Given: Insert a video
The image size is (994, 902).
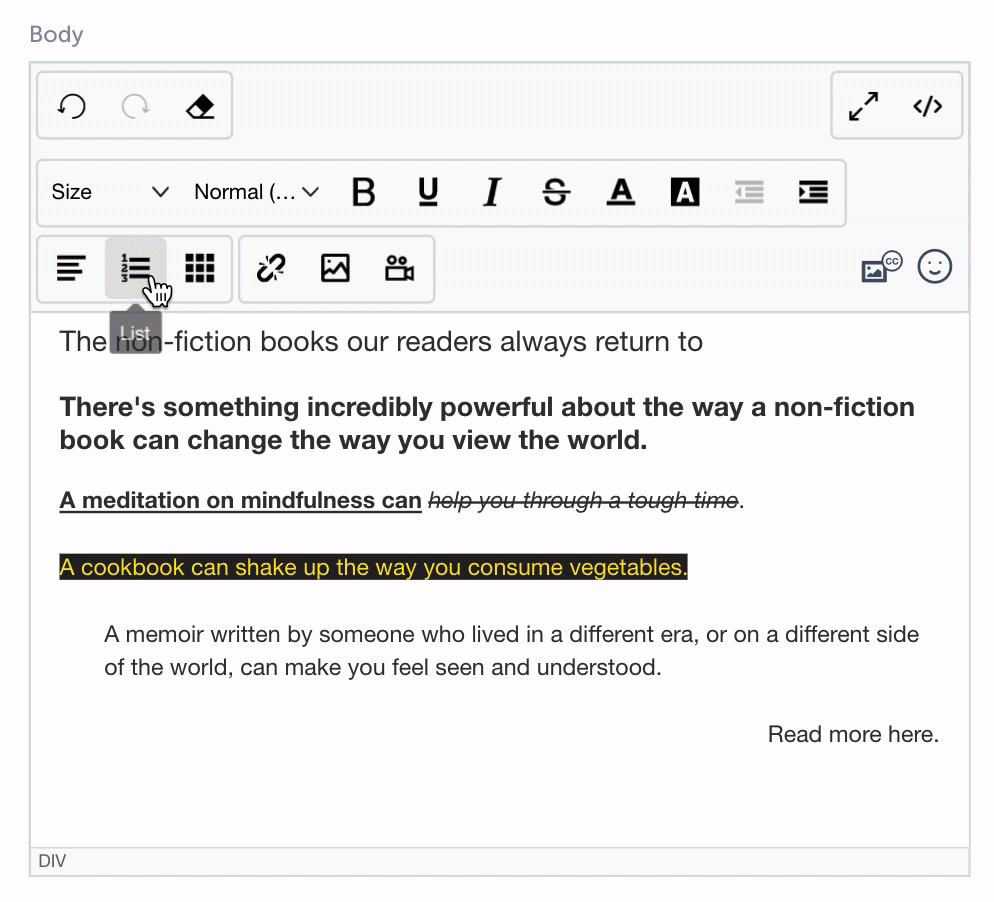Looking at the screenshot, I should 399,268.
